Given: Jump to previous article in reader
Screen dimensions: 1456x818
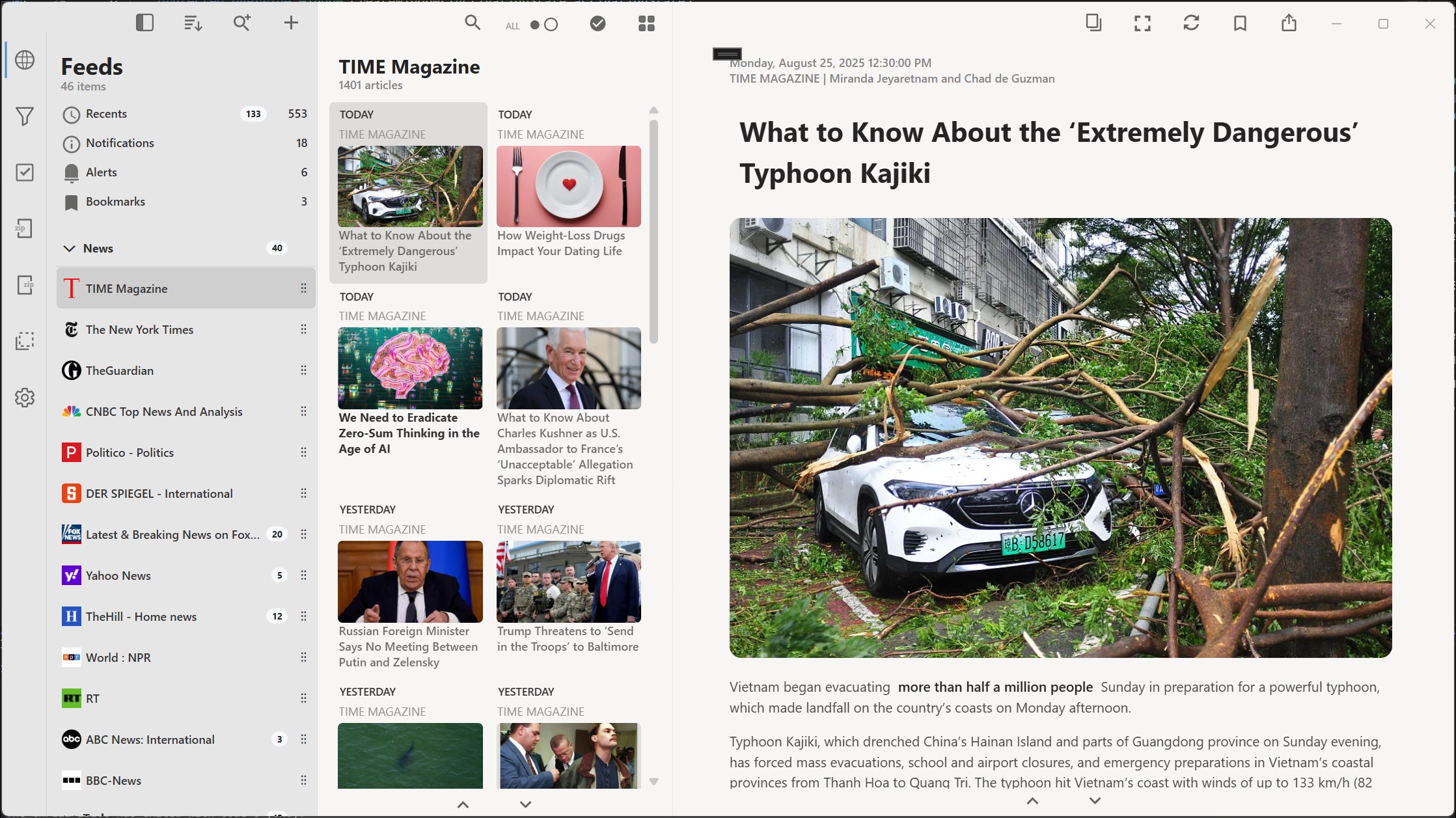Looking at the screenshot, I should point(1032,801).
